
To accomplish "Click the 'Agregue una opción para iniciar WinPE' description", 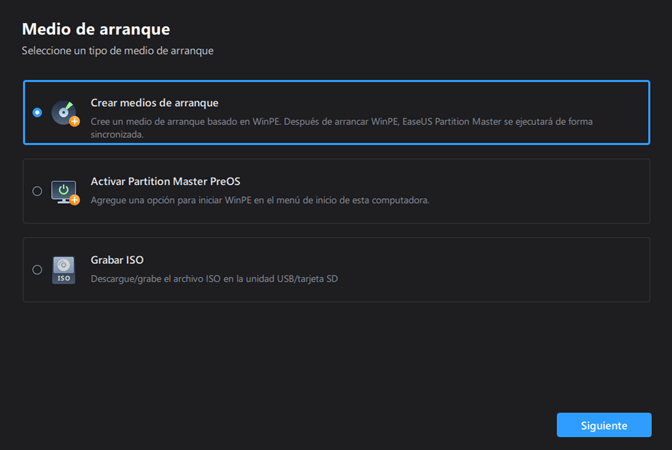I will coord(260,200).
